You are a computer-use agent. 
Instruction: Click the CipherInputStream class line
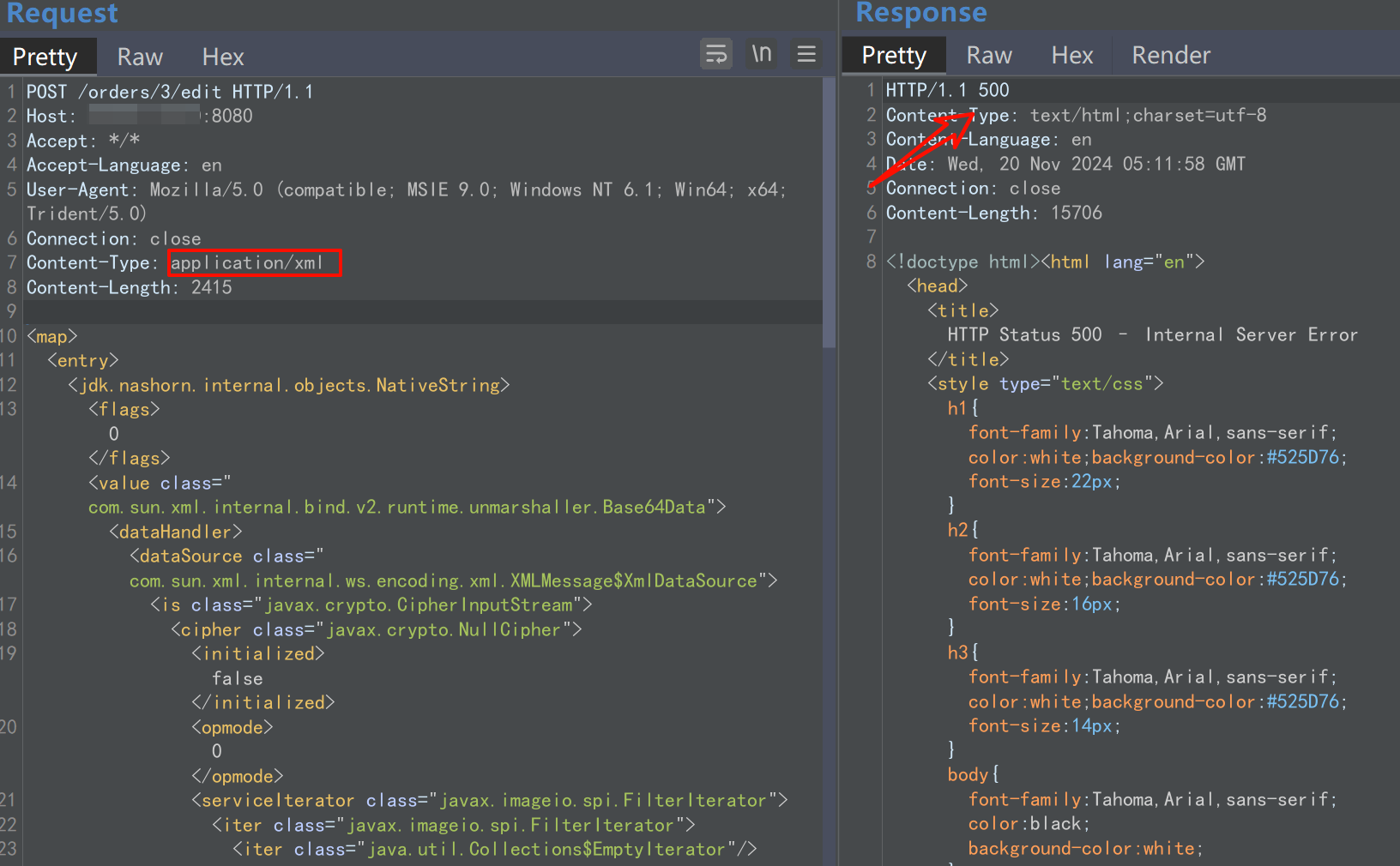[x=371, y=605]
